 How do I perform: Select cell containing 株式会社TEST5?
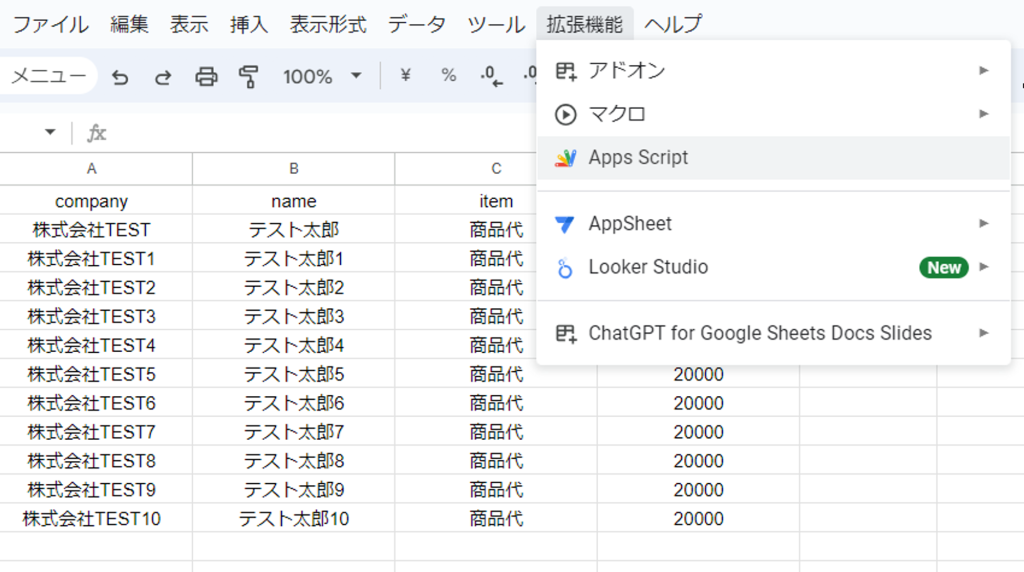[92, 375]
